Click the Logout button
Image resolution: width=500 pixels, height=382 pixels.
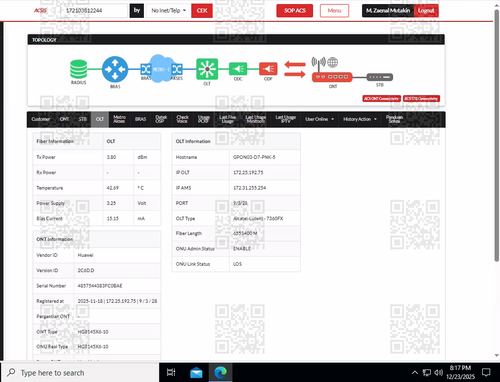coord(426,11)
